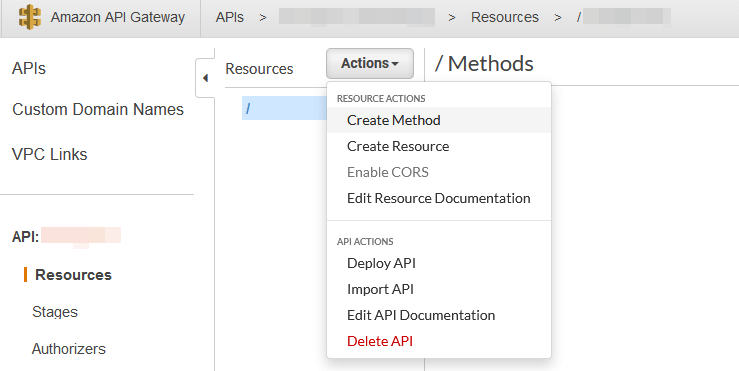Click the Resources breadcrumb link
This screenshot has width=739, height=371.
505,17
